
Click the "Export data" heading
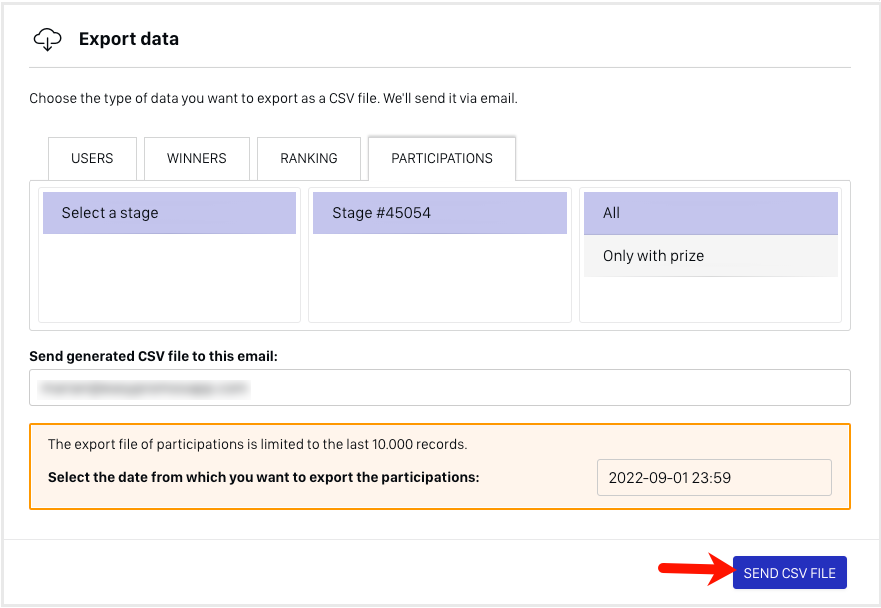(129, 40)
